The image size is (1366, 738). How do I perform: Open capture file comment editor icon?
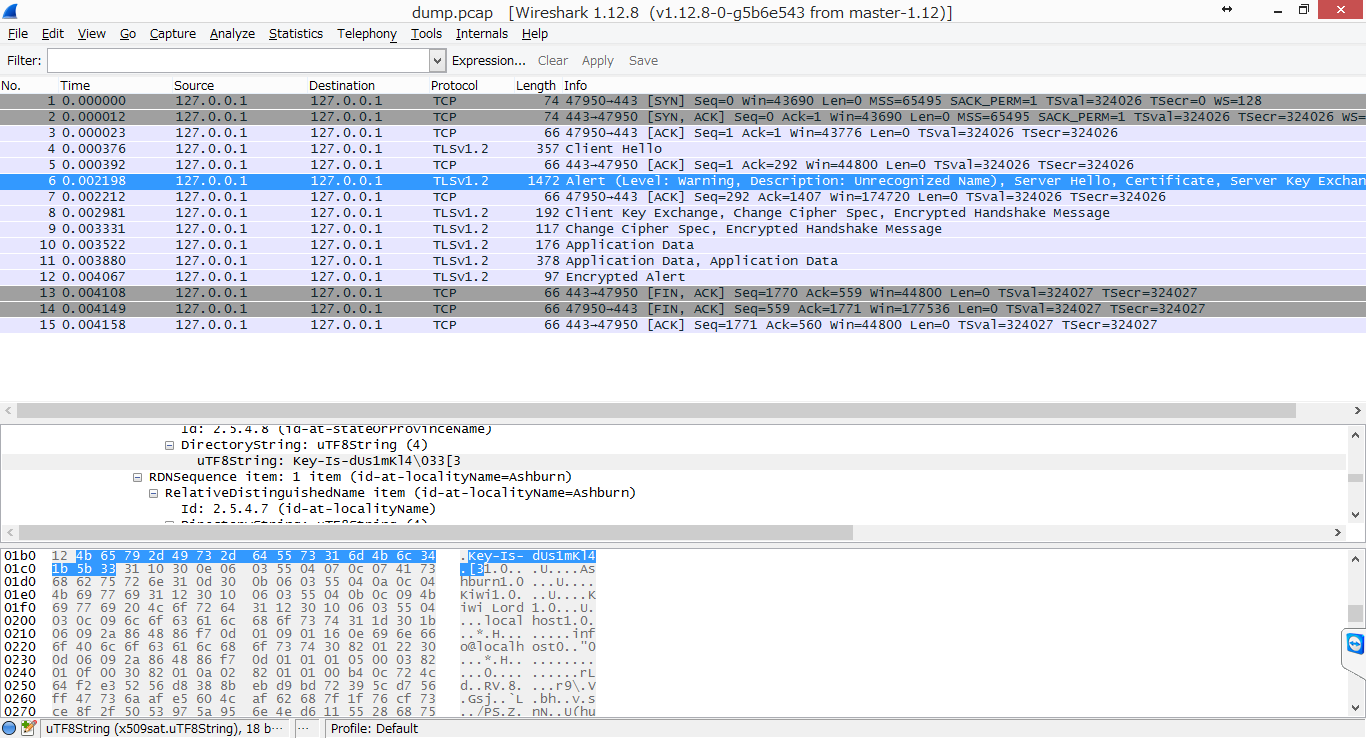coord(28,728)
